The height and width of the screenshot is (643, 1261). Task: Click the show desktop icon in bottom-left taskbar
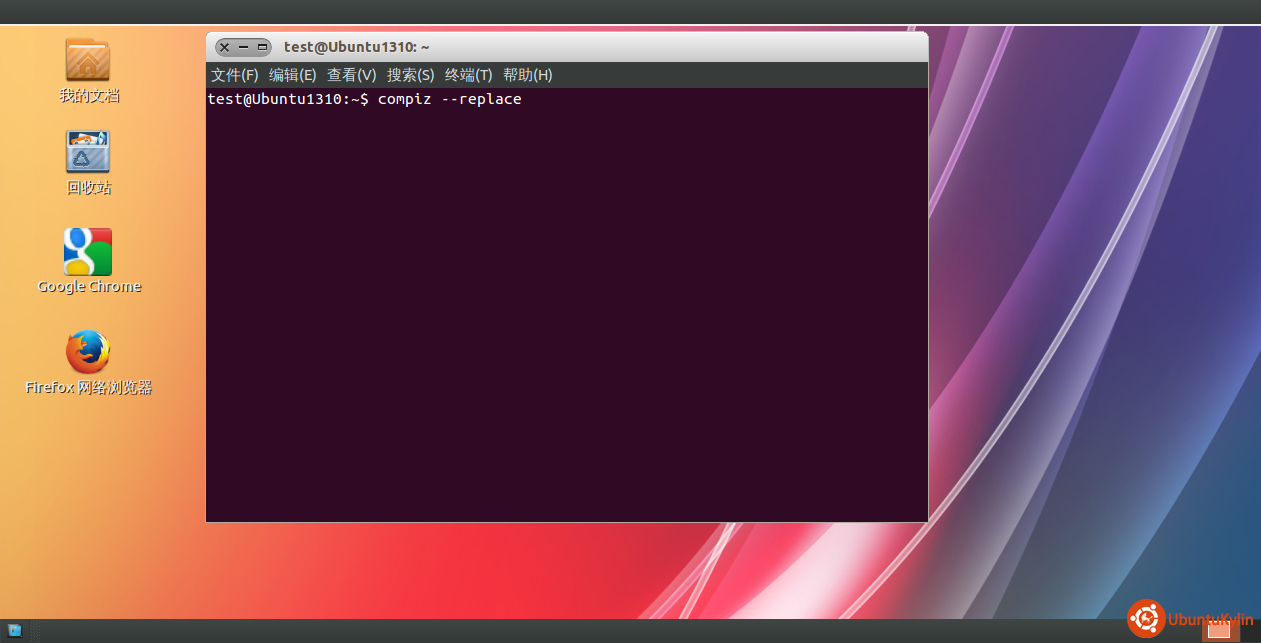coord(15,630)
